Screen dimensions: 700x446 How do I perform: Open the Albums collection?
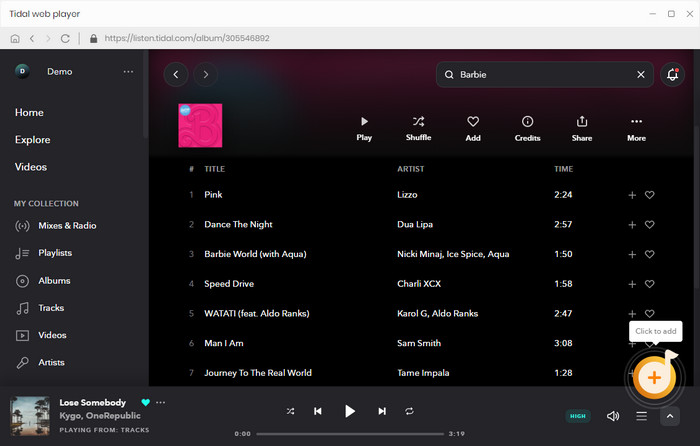pyautogui.click(x=43, y=281)
